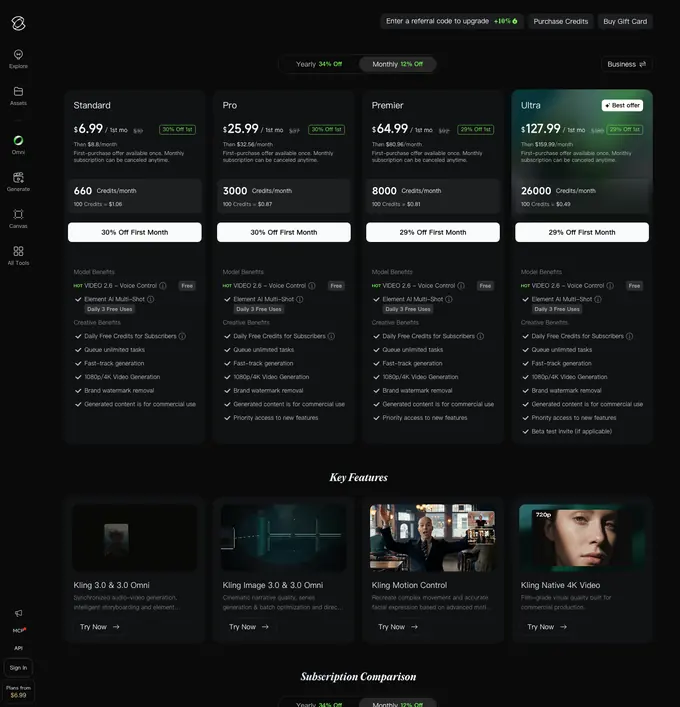Image resolution: width=680 pixels, height=707 pixels.
Task: Click info icon beside Premier Element AI Multi-Shot
Action: tap(449, 299)
